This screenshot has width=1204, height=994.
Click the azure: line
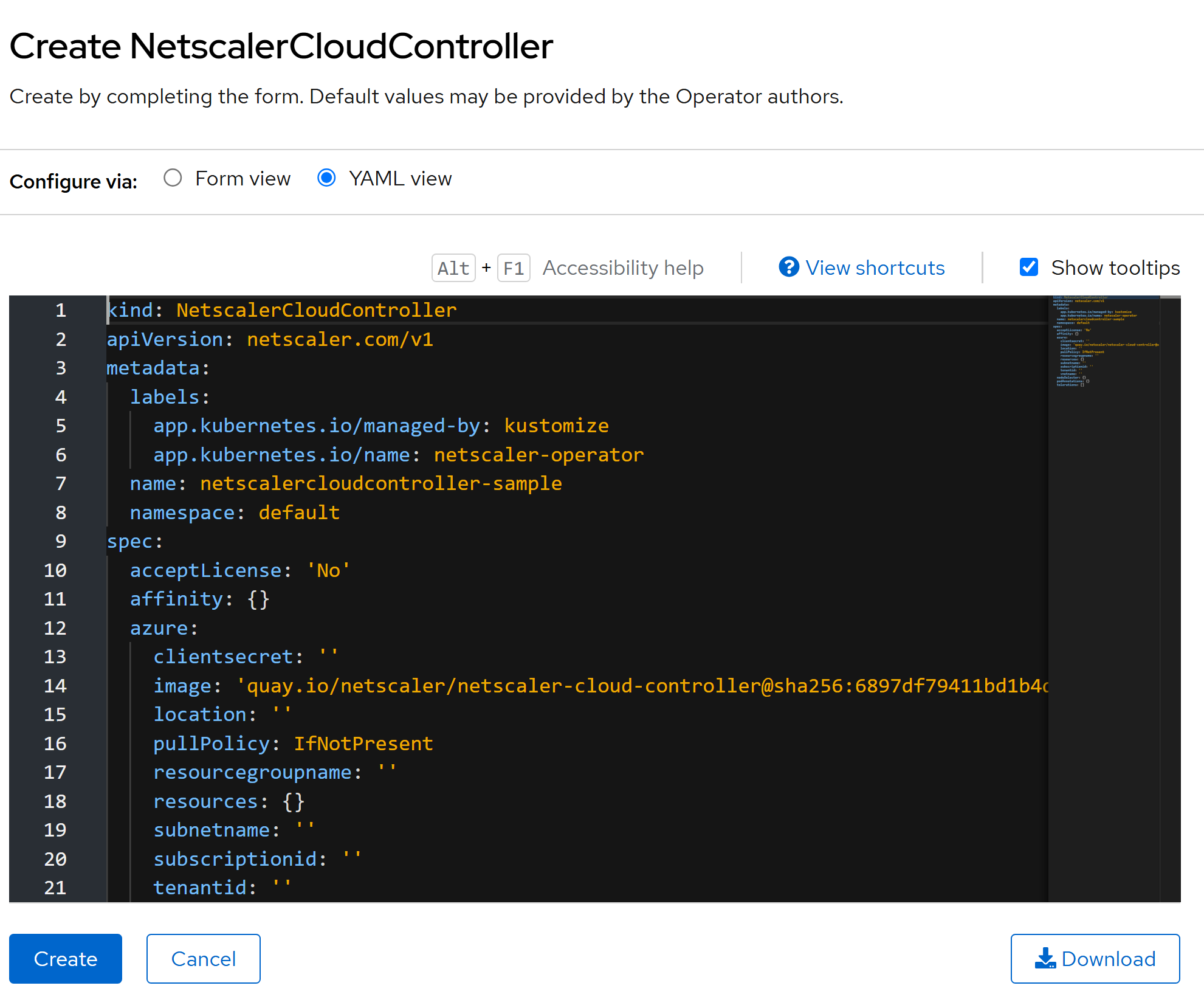164,628
